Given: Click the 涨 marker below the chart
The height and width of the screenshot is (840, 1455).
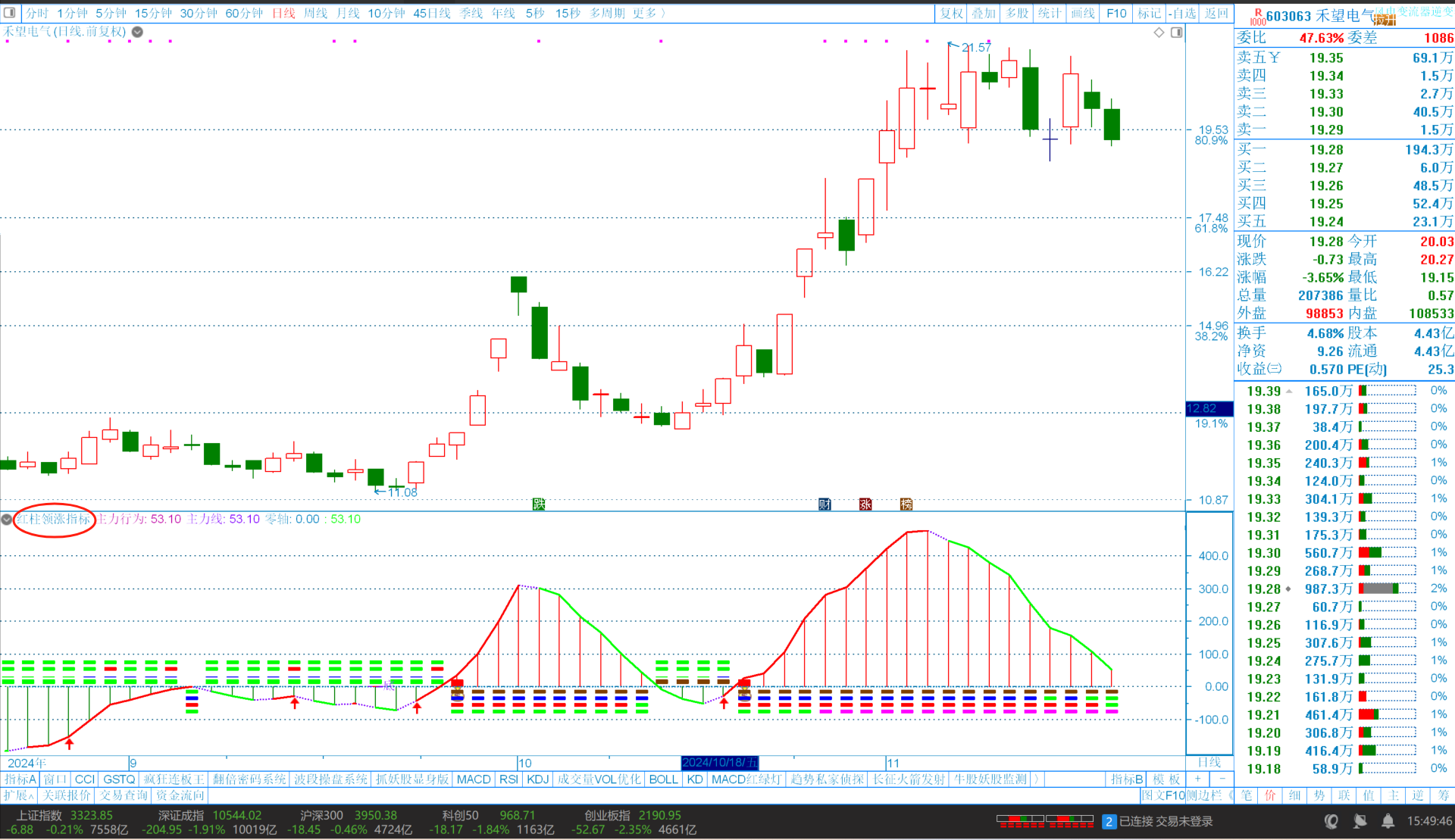Looking at the screenshot, I should (x=865, y=504).
